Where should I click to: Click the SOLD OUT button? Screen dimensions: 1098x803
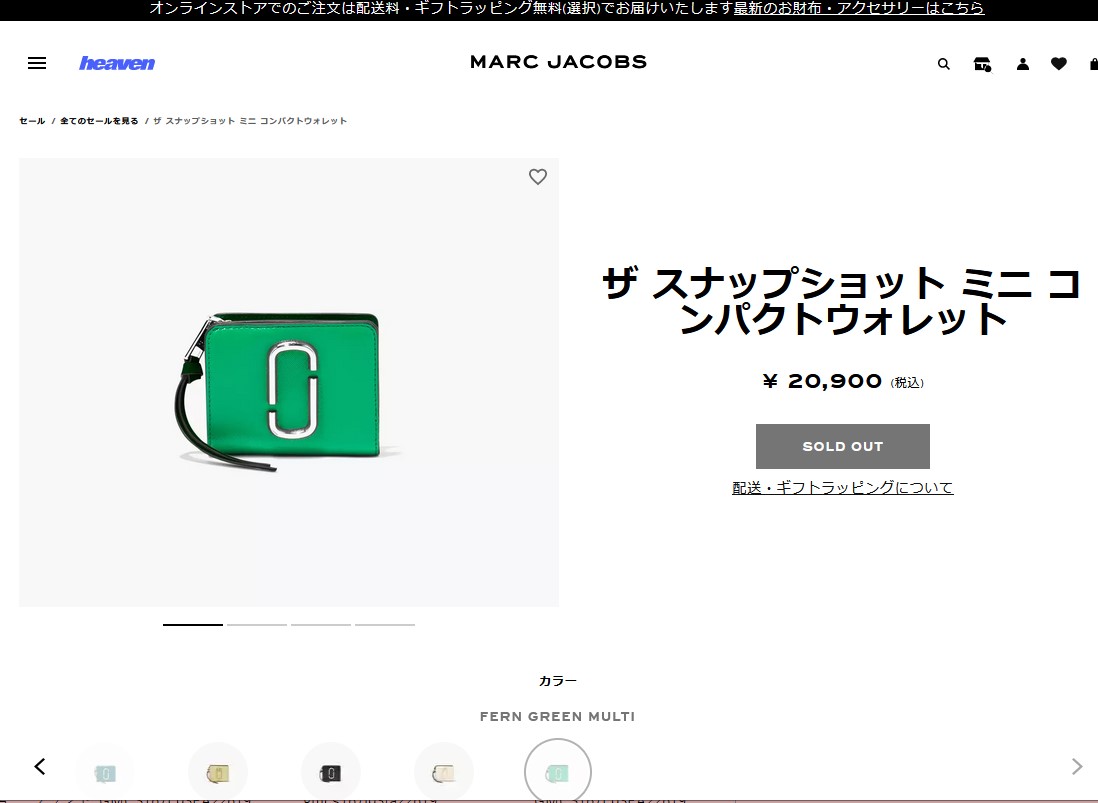pyautogui.click(x=842, y=446)
